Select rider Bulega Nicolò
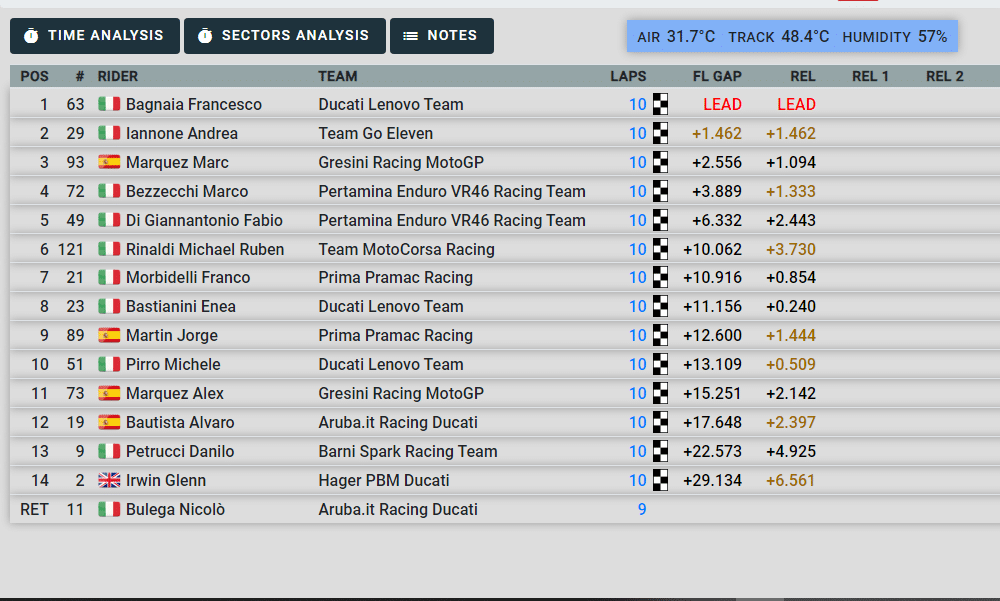 click(x=175, y=509)
